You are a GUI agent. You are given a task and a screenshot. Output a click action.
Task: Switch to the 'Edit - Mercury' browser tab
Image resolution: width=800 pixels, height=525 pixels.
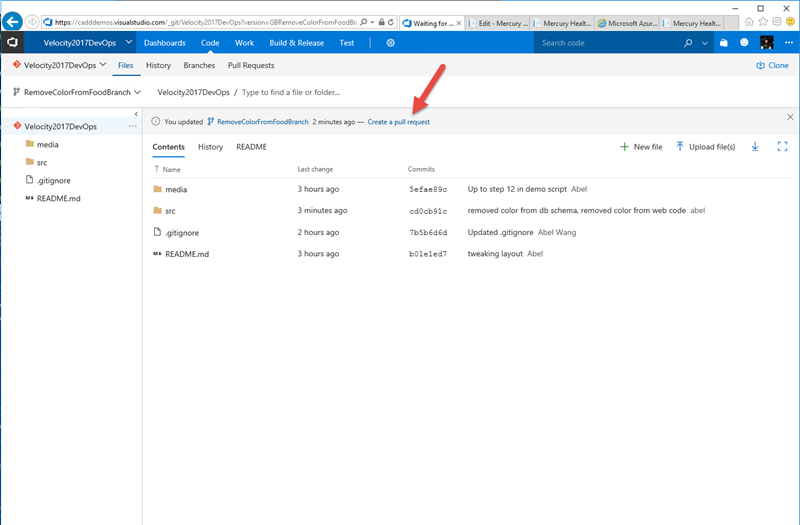498,23
